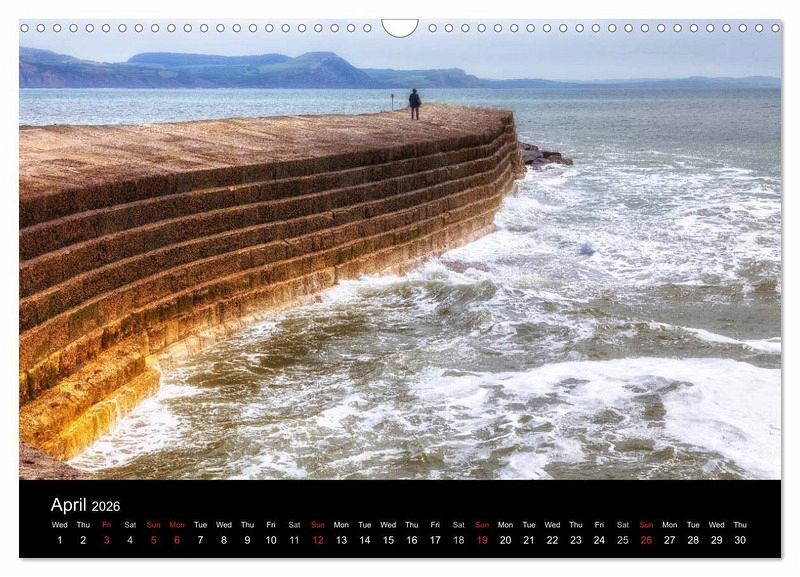Select day 13 Monday
Image resolution: width=800 pixels, height=577 pixels.
tap(341, 540)
